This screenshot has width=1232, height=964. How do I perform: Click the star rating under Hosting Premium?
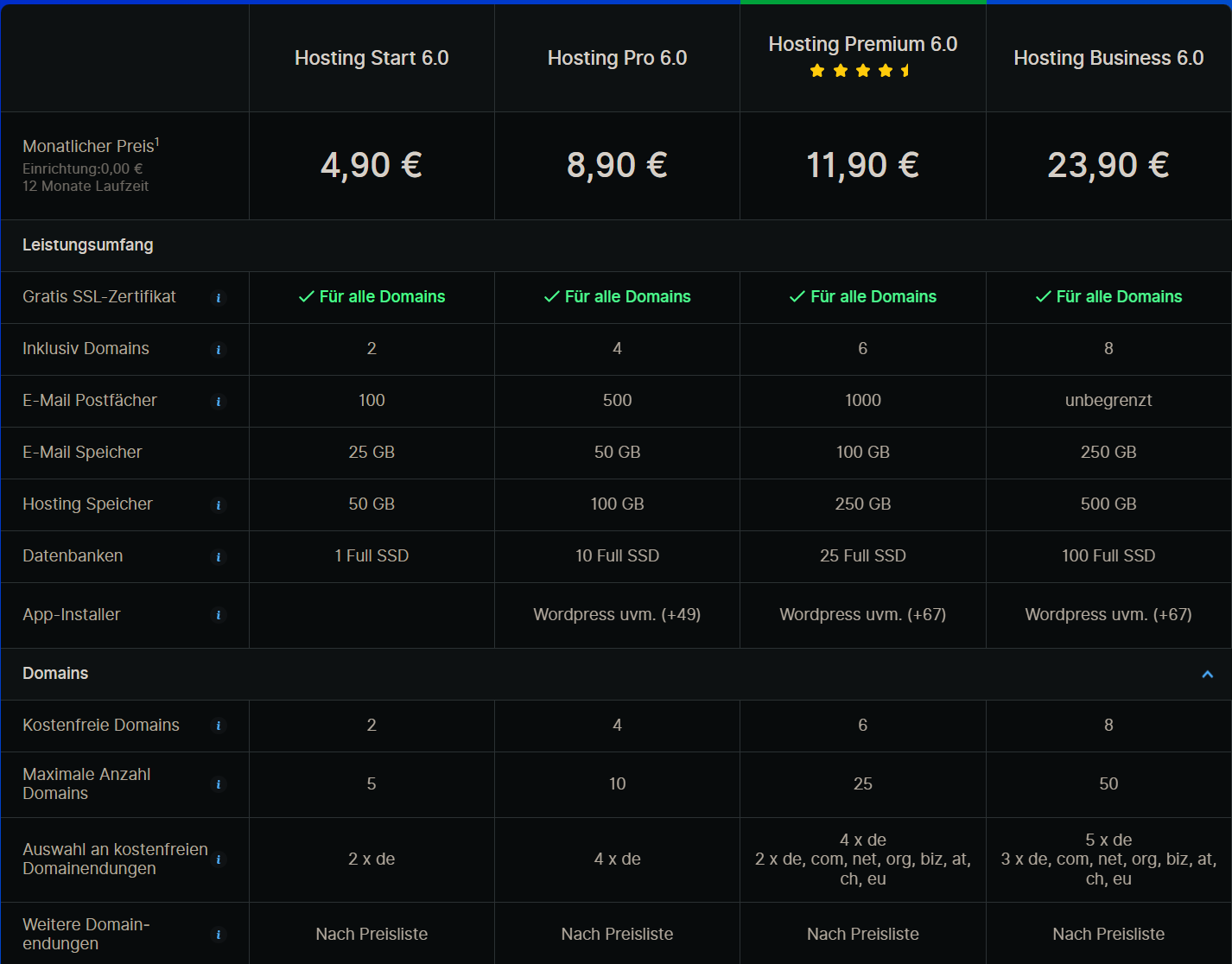click(861, 71)
